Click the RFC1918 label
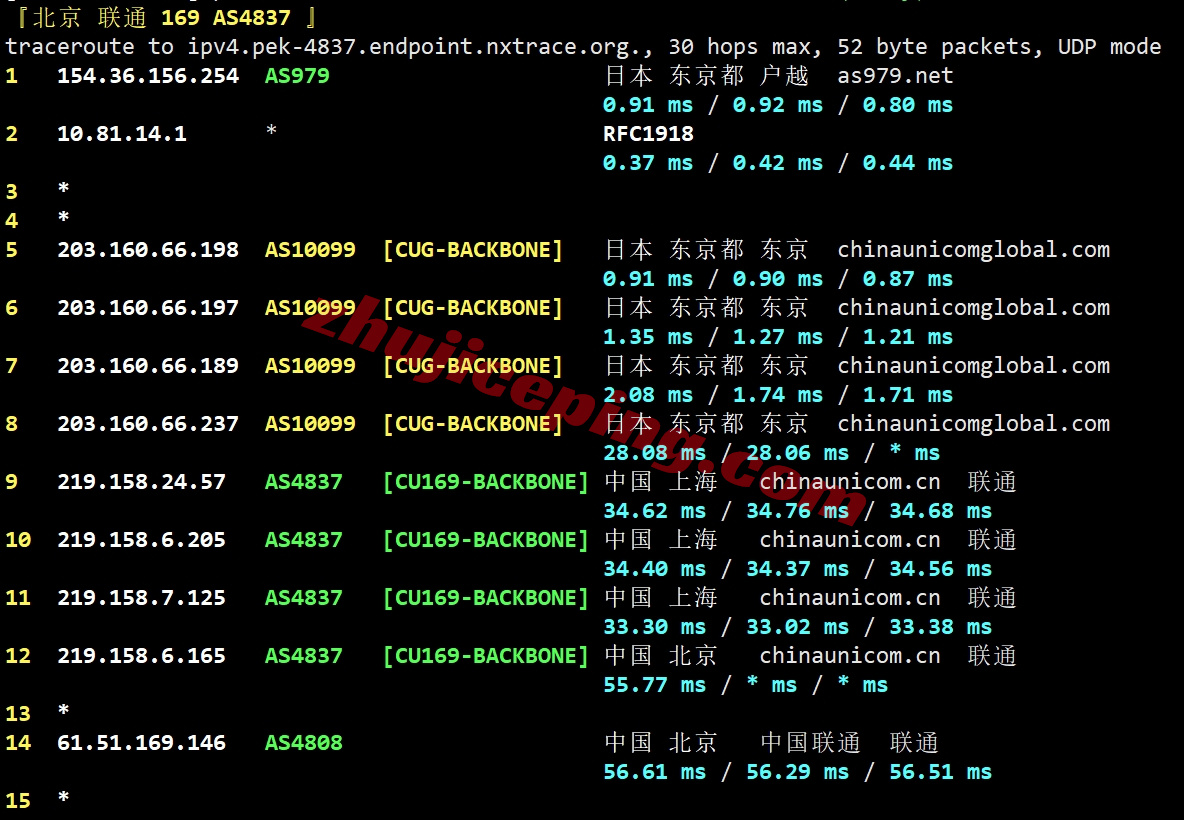The height and width of the screenshot is (820, 1184). pyautogui.click(x=648, y=134)
